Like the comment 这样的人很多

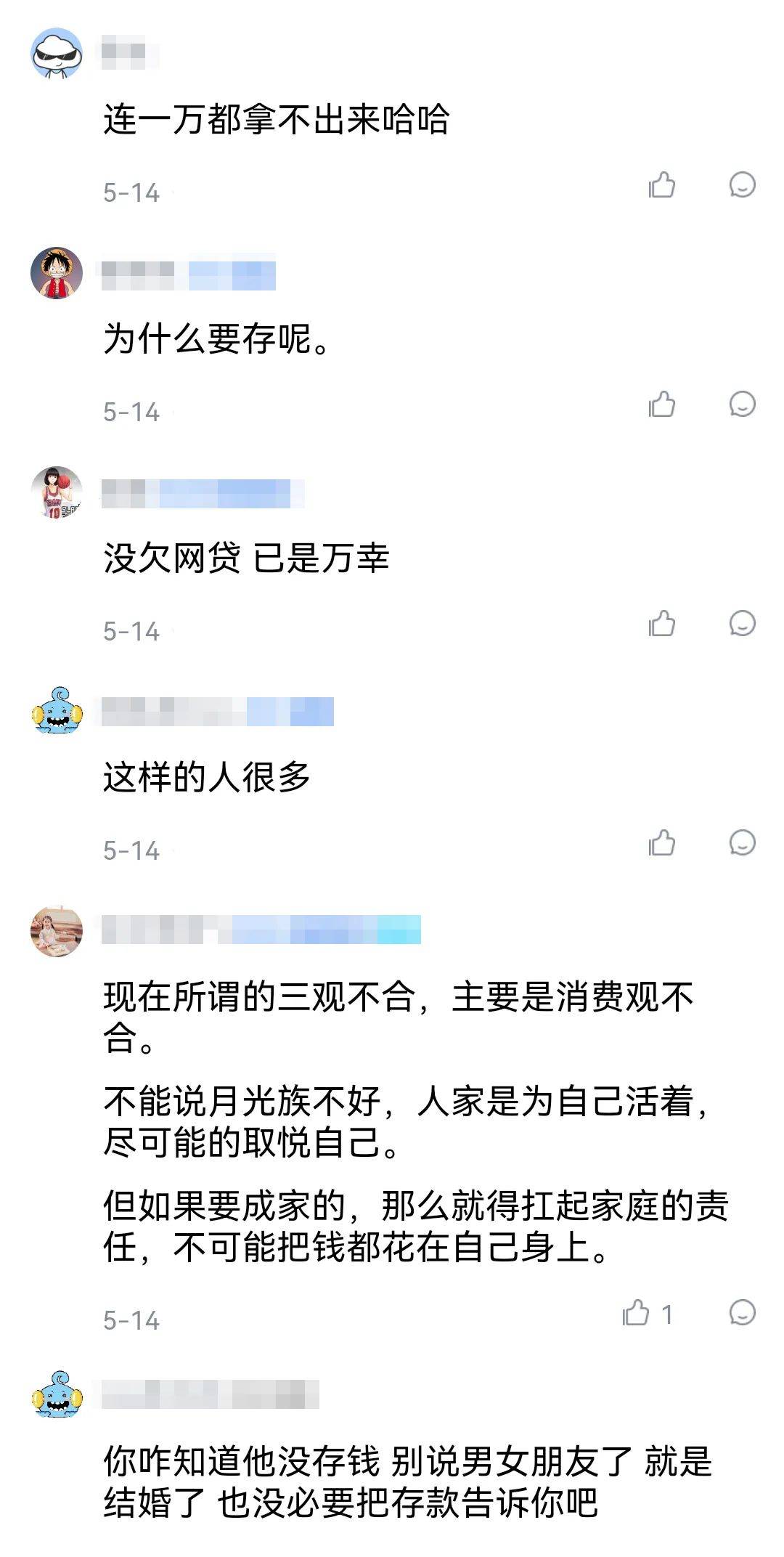coord(662,843)
